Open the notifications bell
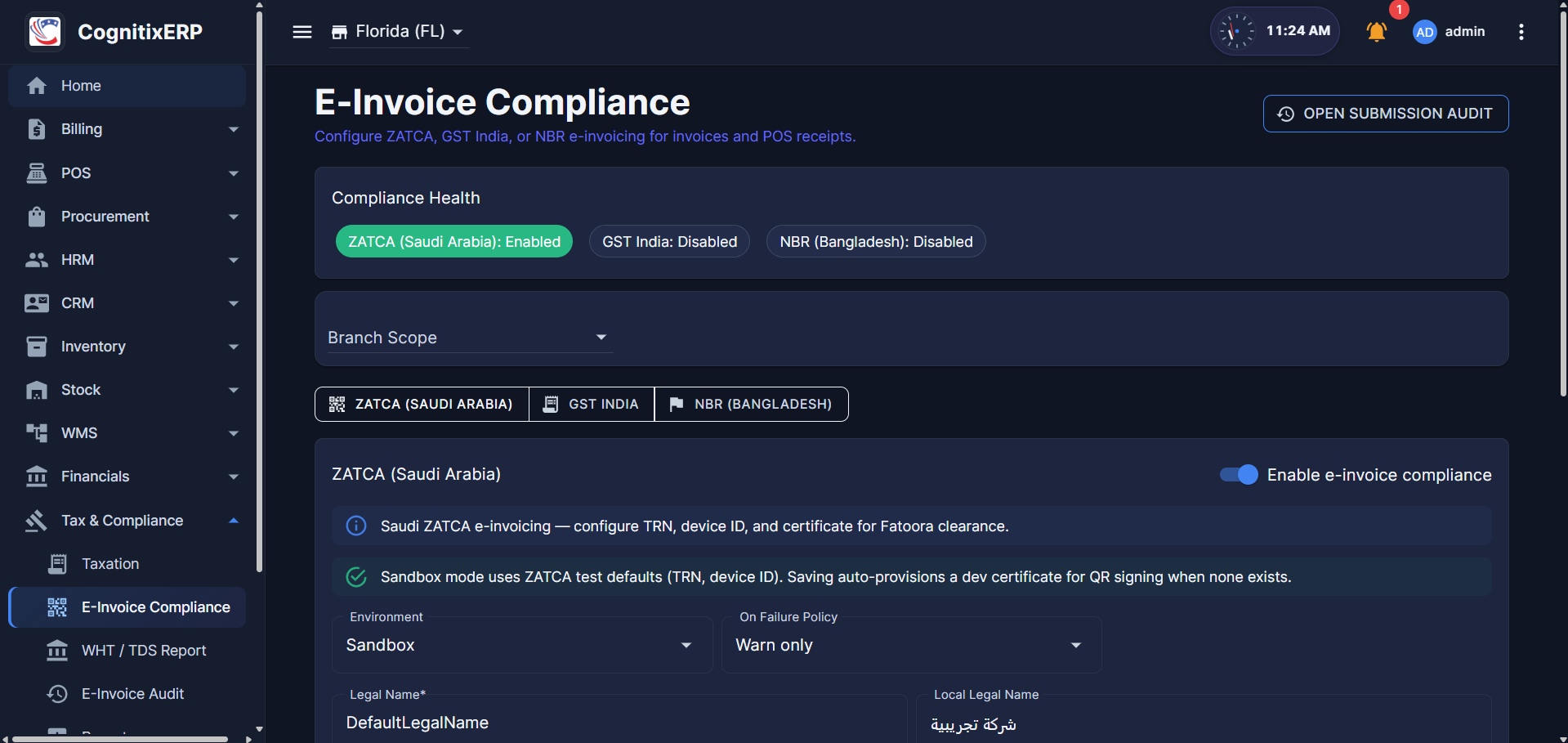Image resolution: width=1568 pixels, height=743 pixels. point(1377,32)
